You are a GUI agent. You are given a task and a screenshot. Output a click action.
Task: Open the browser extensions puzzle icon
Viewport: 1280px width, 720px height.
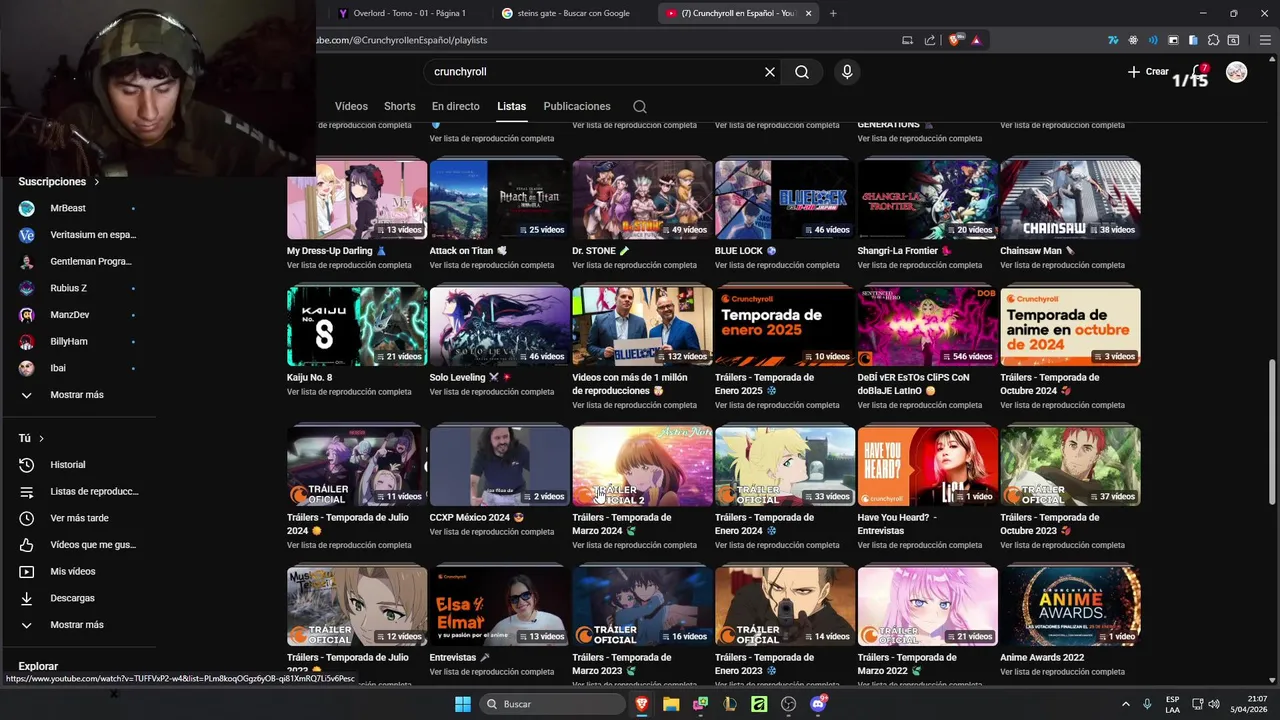(x=1214, y=40)
